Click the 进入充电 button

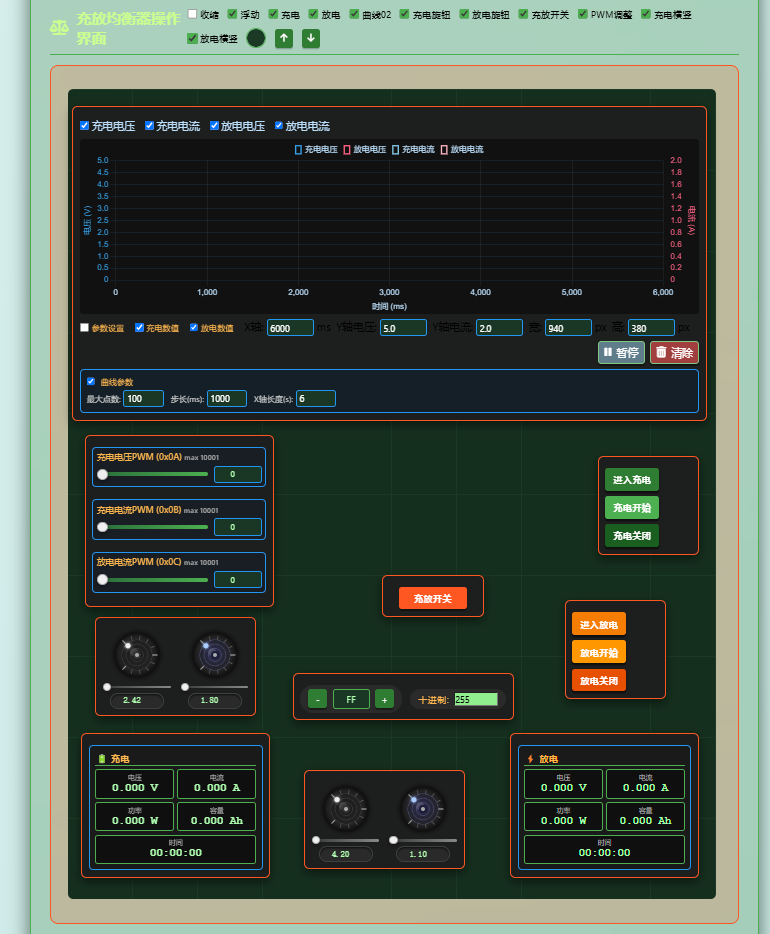coord(632,480)
